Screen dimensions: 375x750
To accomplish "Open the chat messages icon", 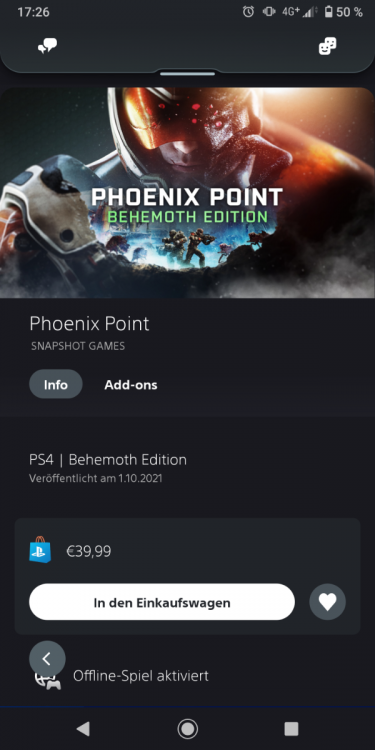I will tap(48, 46).
